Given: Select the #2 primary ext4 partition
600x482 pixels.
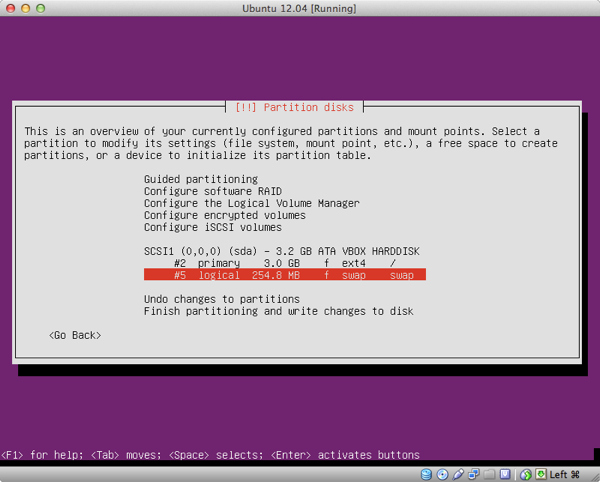Looking at the screenshot, I should point(285,263).
